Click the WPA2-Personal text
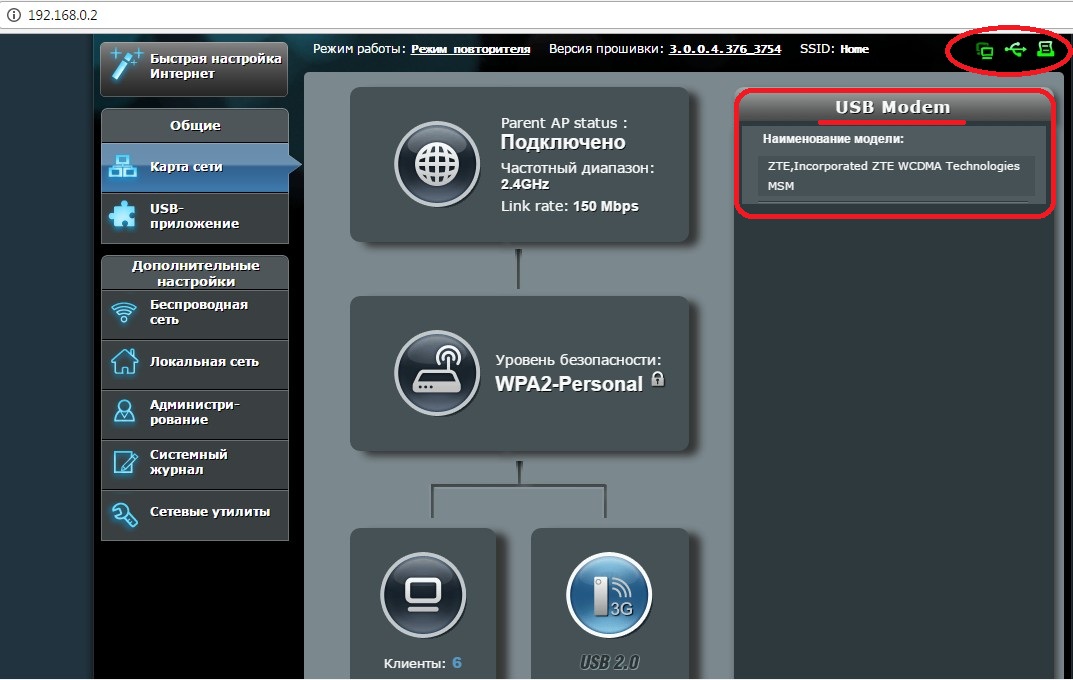Image resolution: width=1073 pixels, height=680 pixels. 569,384
